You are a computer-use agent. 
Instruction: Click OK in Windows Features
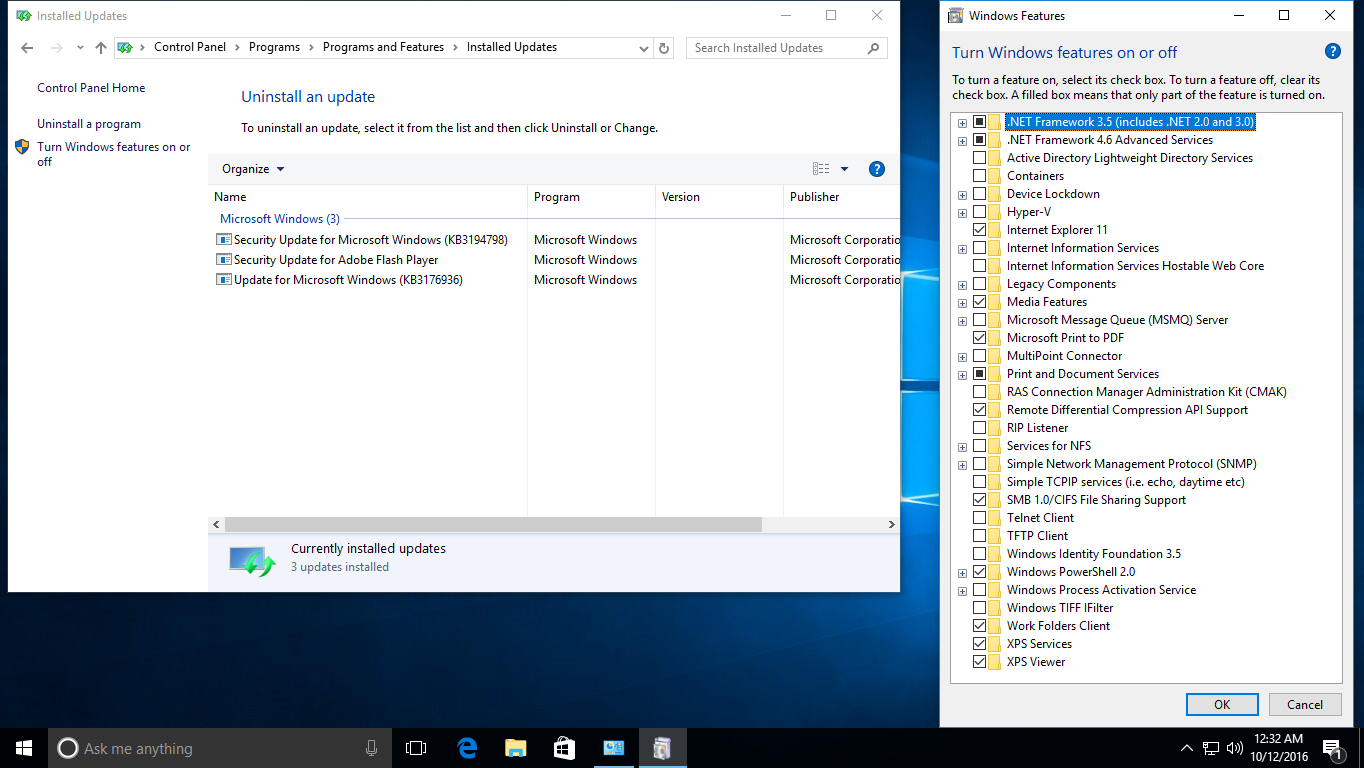click(1222, 704)
